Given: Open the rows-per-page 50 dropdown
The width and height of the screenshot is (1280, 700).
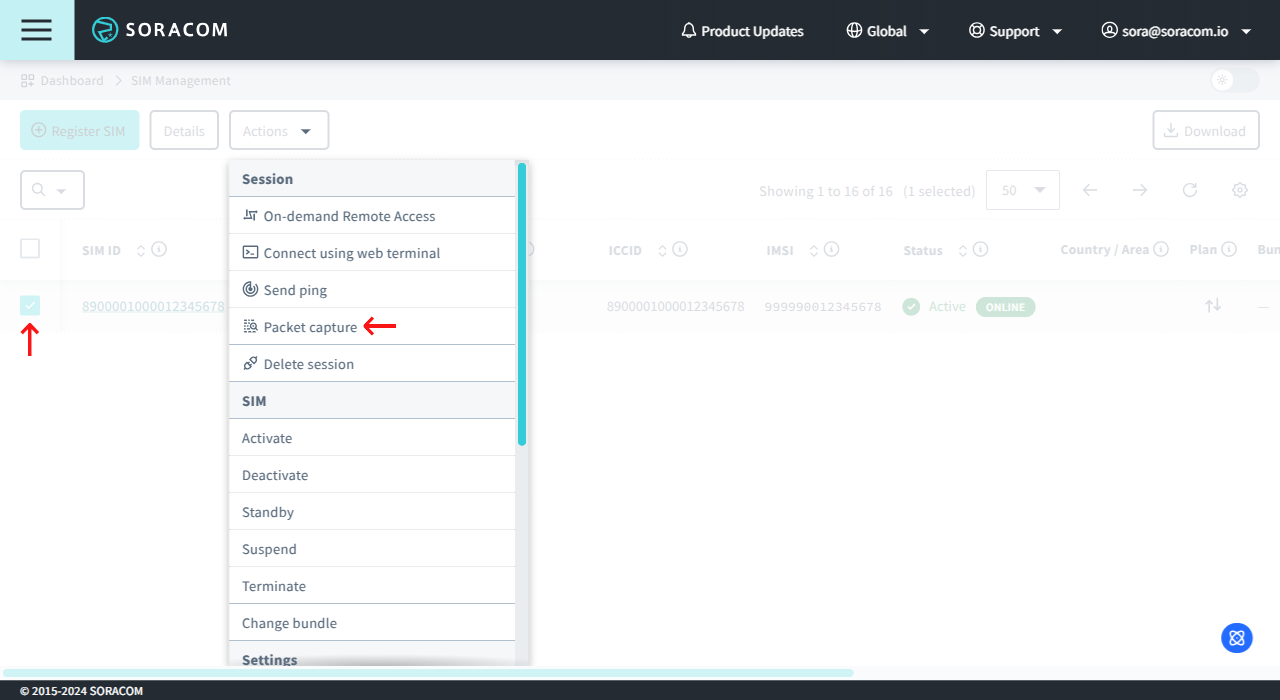Looking at the screenshot, I should point(1022,190).
